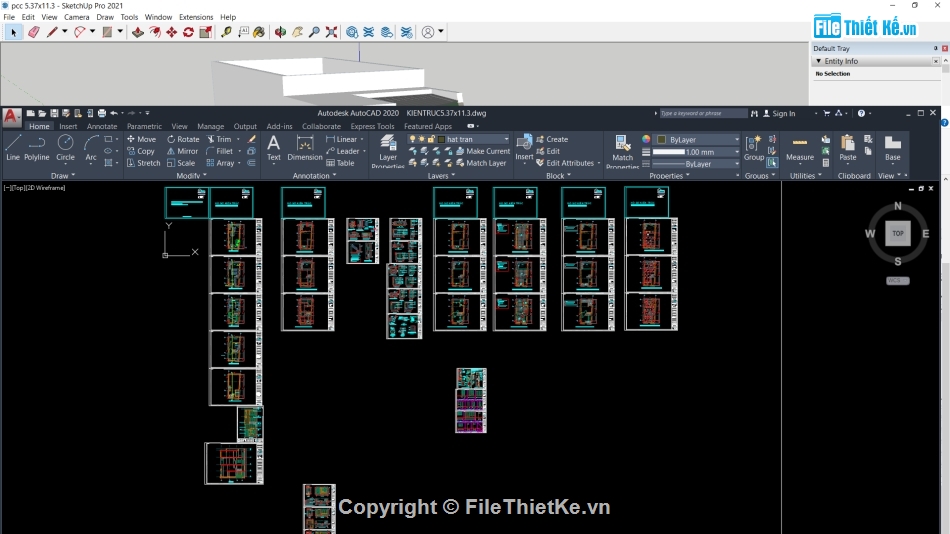This screenshot has height=534, width=950.
Task: Choose the SketchUp Paint Bucket tool
Action: [259, 32]
